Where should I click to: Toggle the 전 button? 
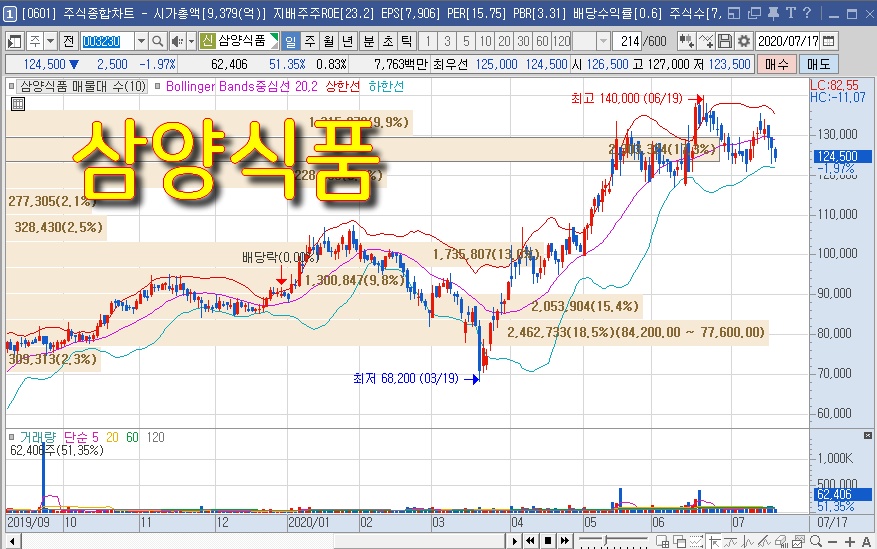pyautogui.click(x=68, y=41)
